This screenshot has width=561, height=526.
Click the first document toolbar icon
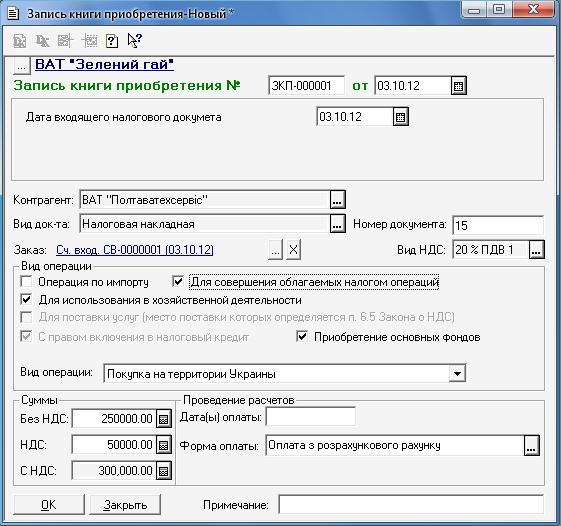click(x=20, y=41)
